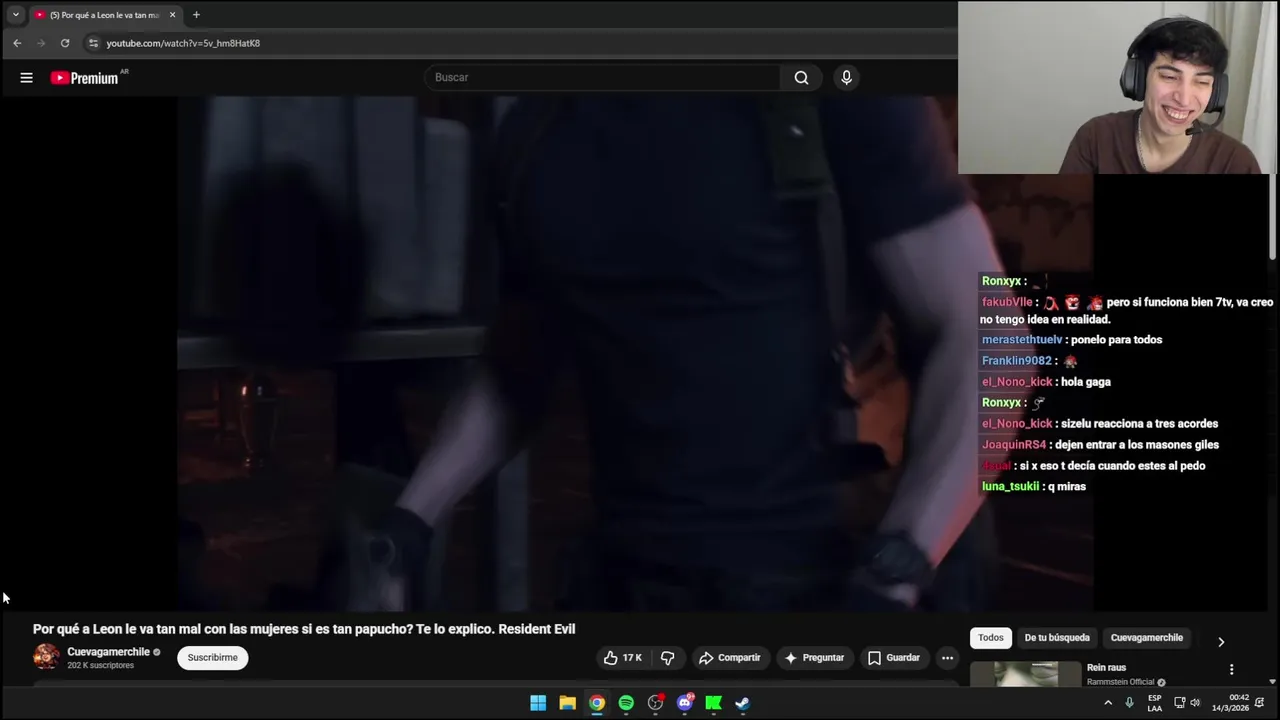The height and width of the screenshot is (720, 1280).
Task: Open Rein raus suggested video thumbnail
Action: pos(1025,675)
